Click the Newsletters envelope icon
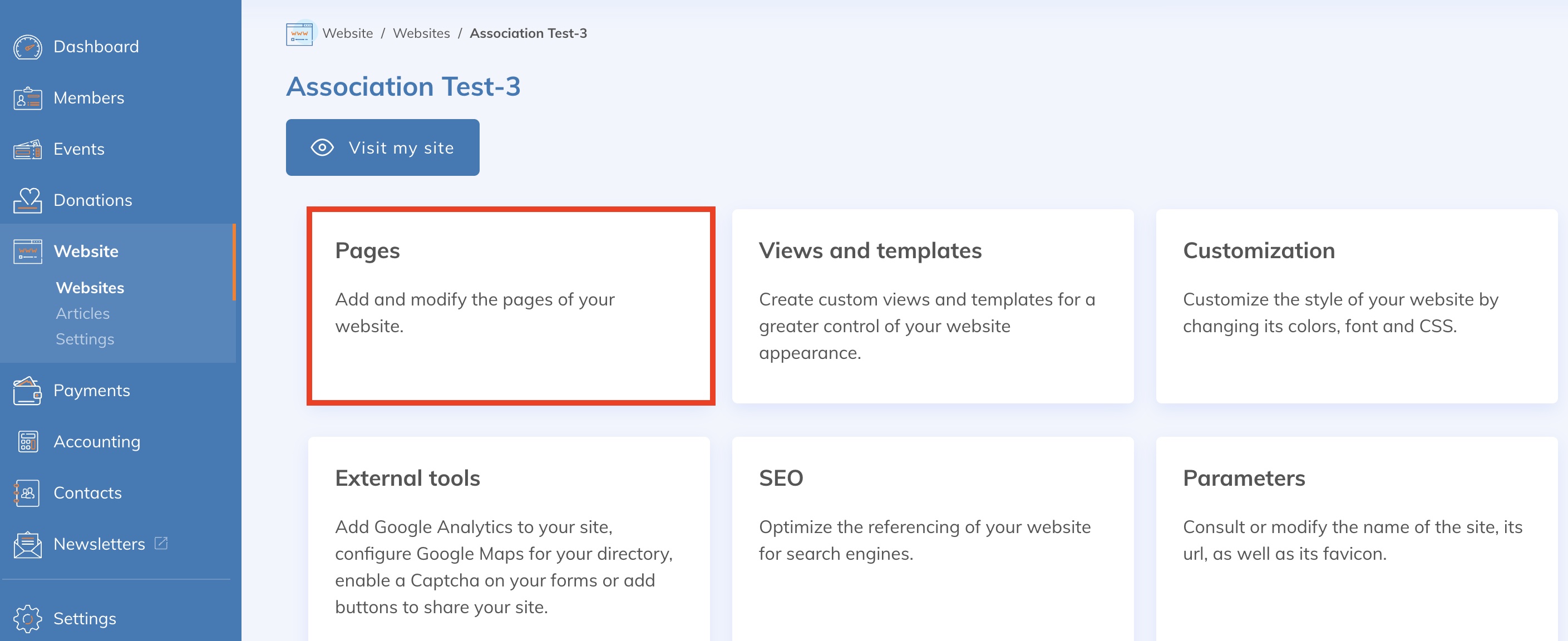 click(27, 544)
